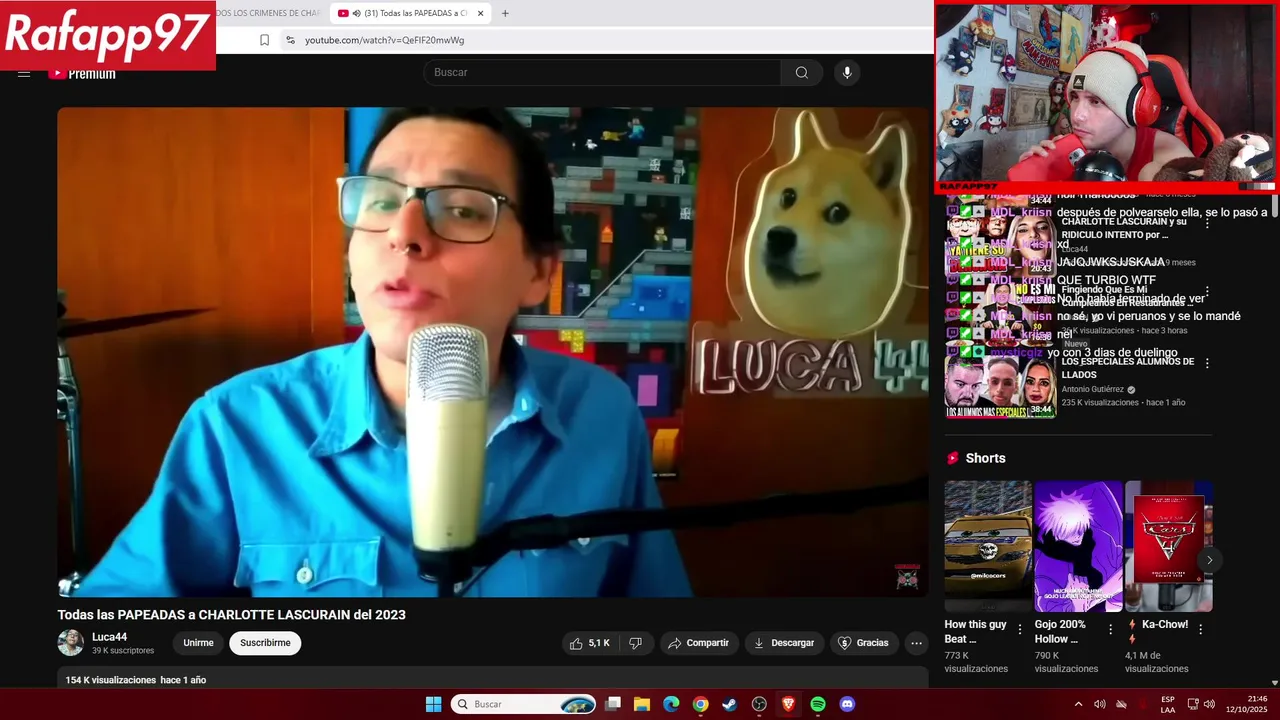Subscribe with the Suscribirme button
1280x720 pixels.
pyautogui.click(x=265, y=643)
